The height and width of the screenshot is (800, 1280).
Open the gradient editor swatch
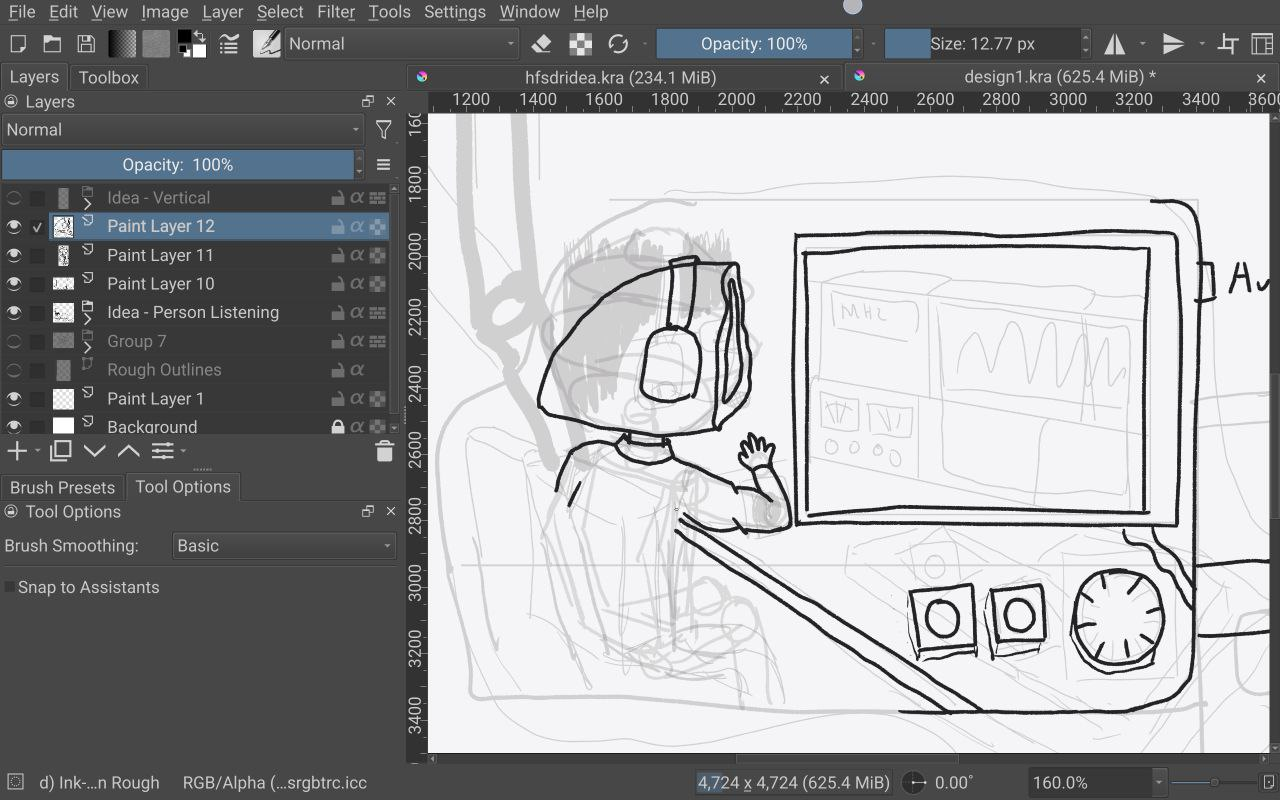pos(122,44)
